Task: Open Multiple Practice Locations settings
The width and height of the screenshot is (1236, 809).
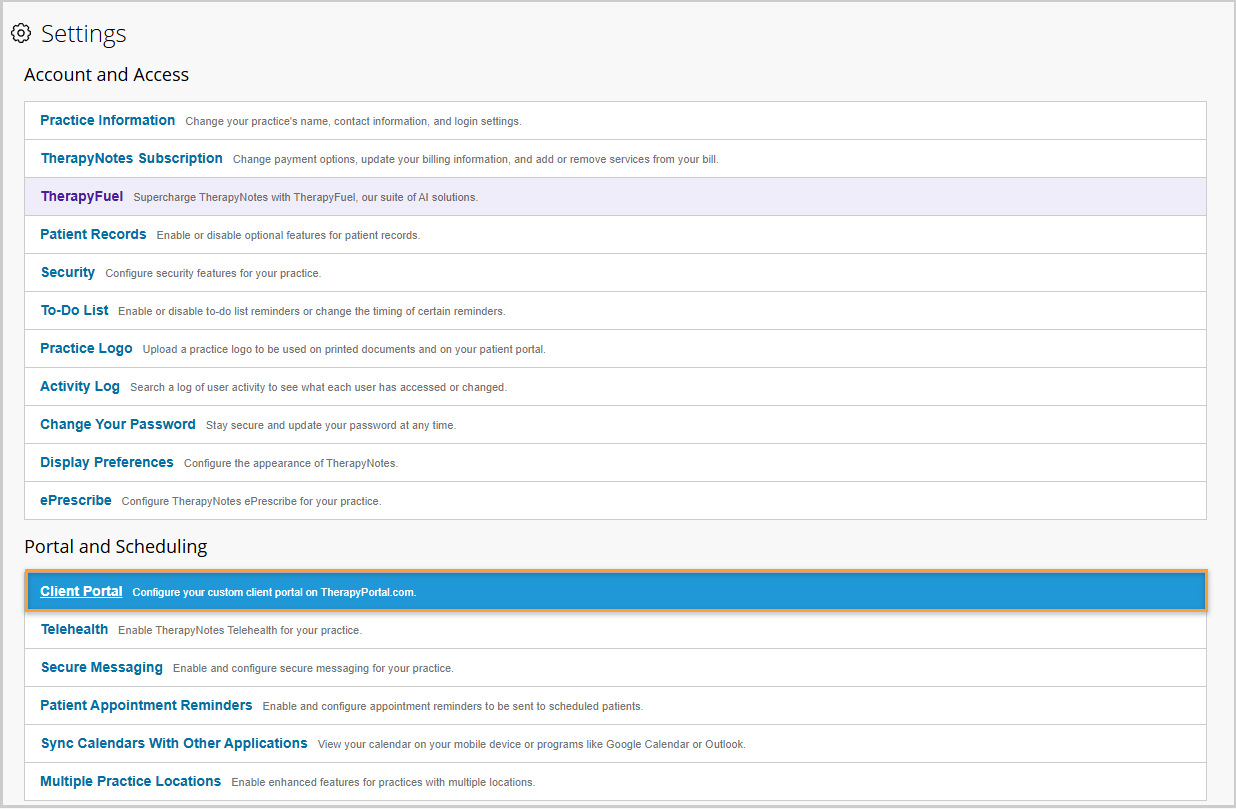Action: 131,781
